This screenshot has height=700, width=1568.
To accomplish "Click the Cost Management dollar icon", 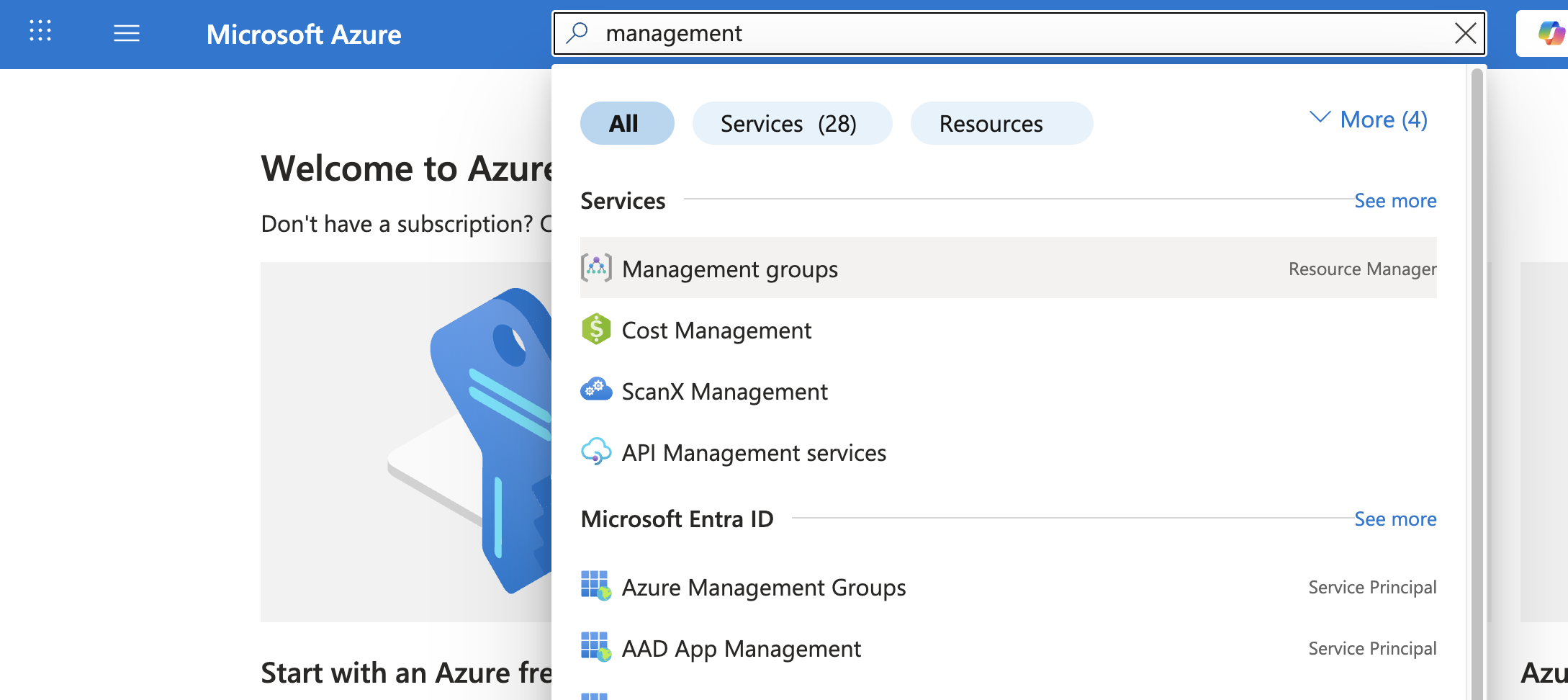I will [x=596, y=330].
